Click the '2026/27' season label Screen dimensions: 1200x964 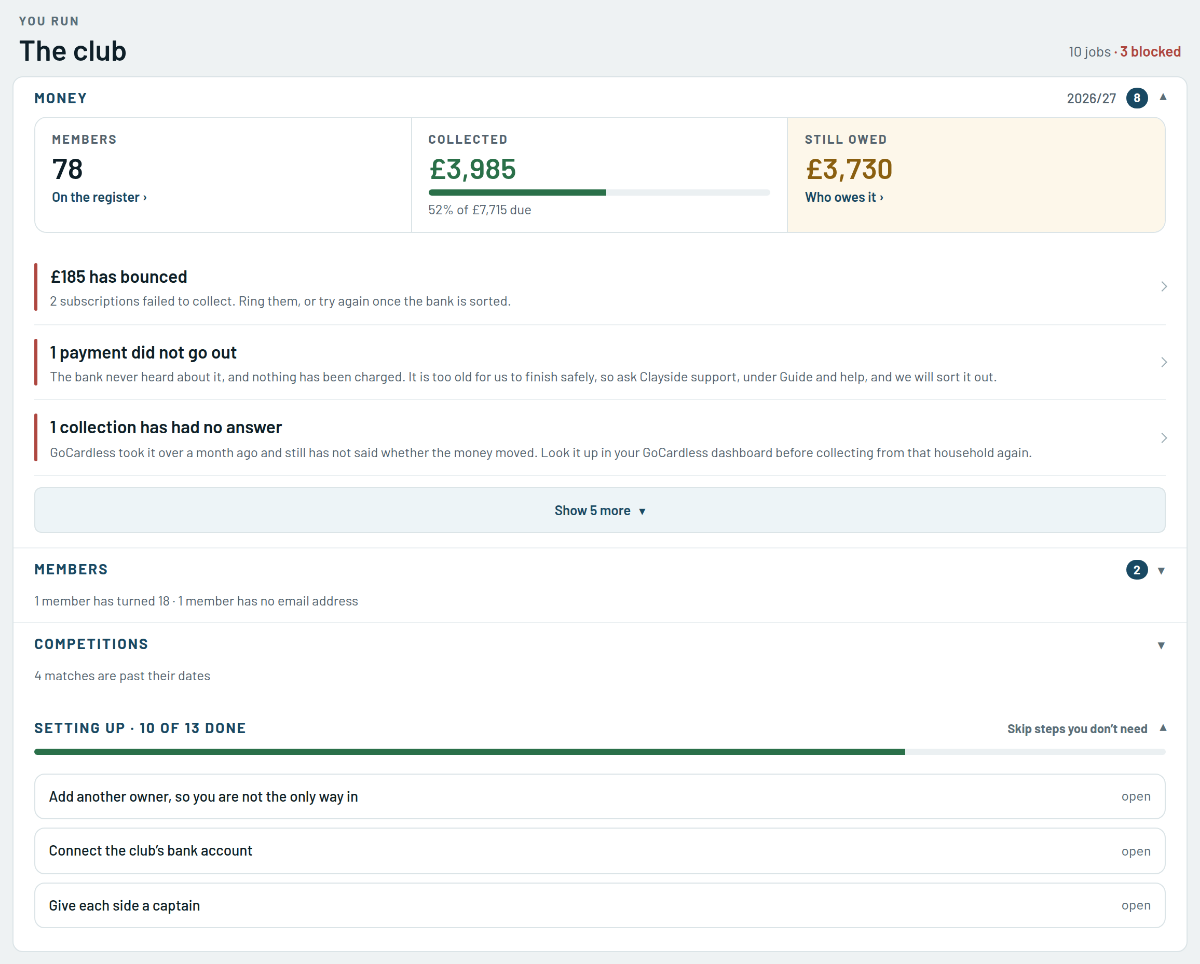(x=1092, y=98)
